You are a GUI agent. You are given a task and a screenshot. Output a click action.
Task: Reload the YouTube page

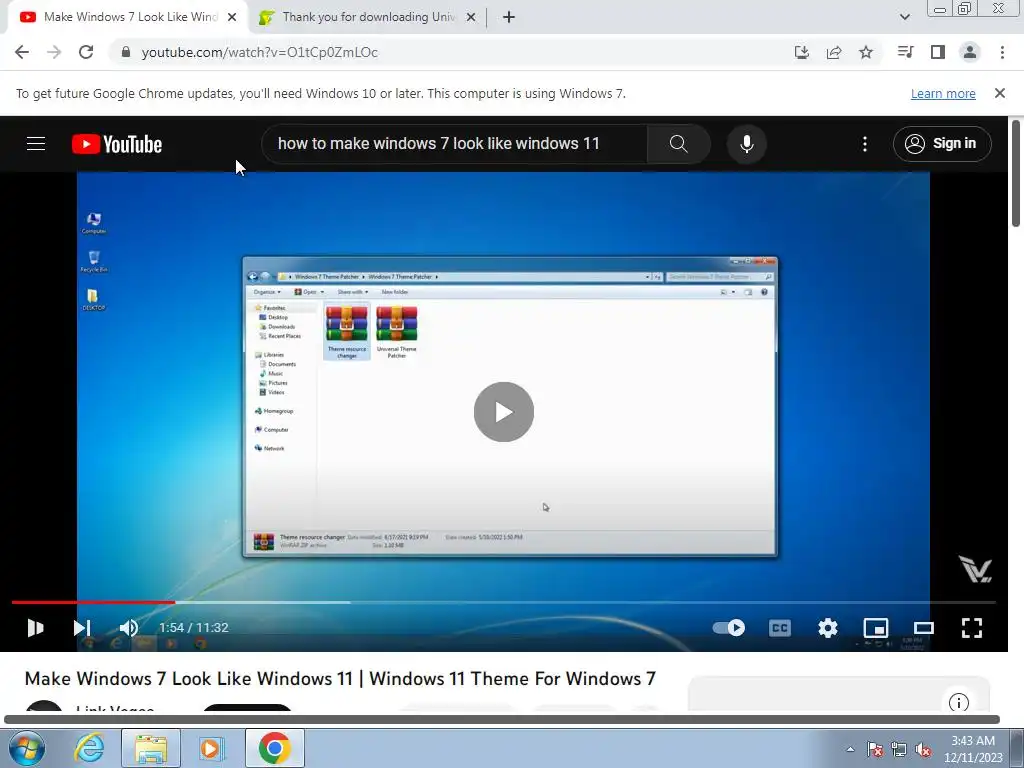click(86, 52)
